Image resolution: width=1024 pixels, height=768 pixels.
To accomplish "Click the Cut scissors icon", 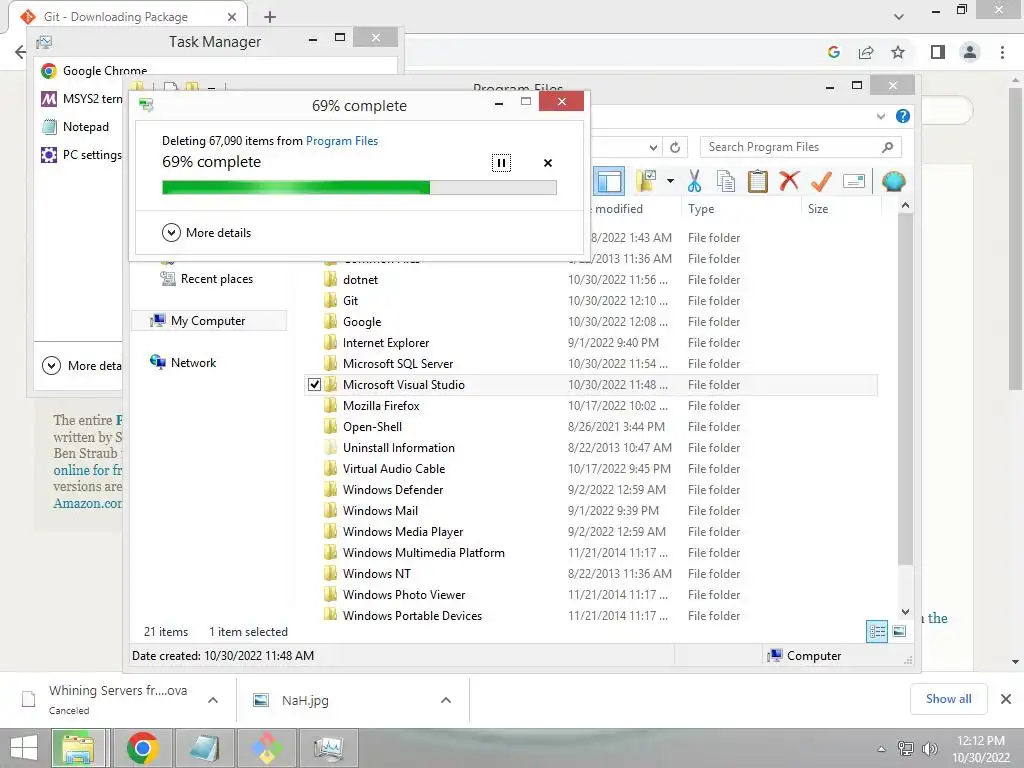I will pyautogui.click(x=694, y=181).
